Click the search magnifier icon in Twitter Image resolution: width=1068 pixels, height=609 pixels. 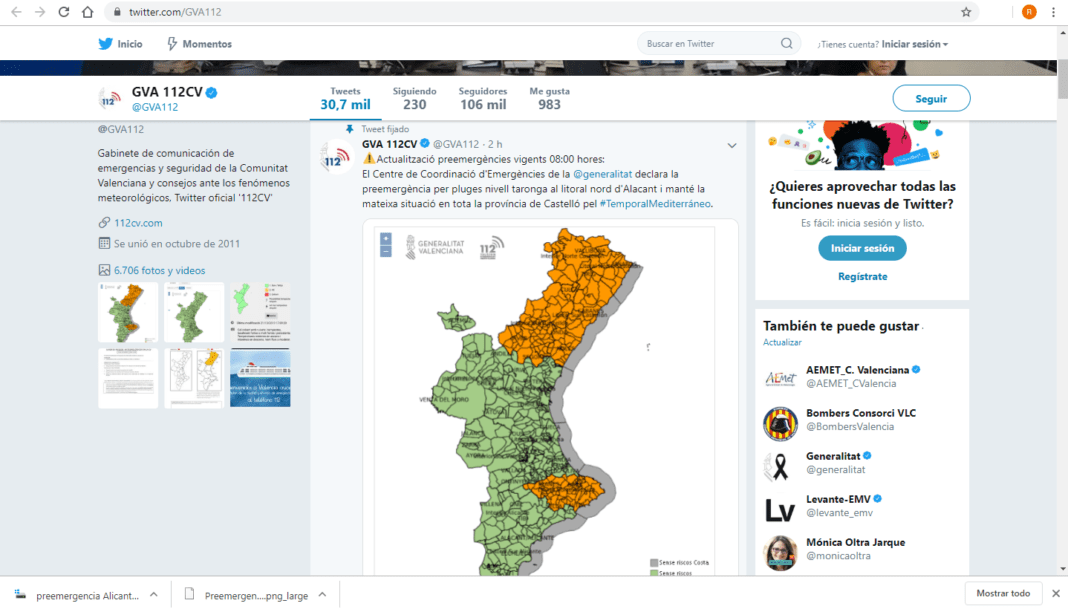pyautogui.click(x=787, y=44)
